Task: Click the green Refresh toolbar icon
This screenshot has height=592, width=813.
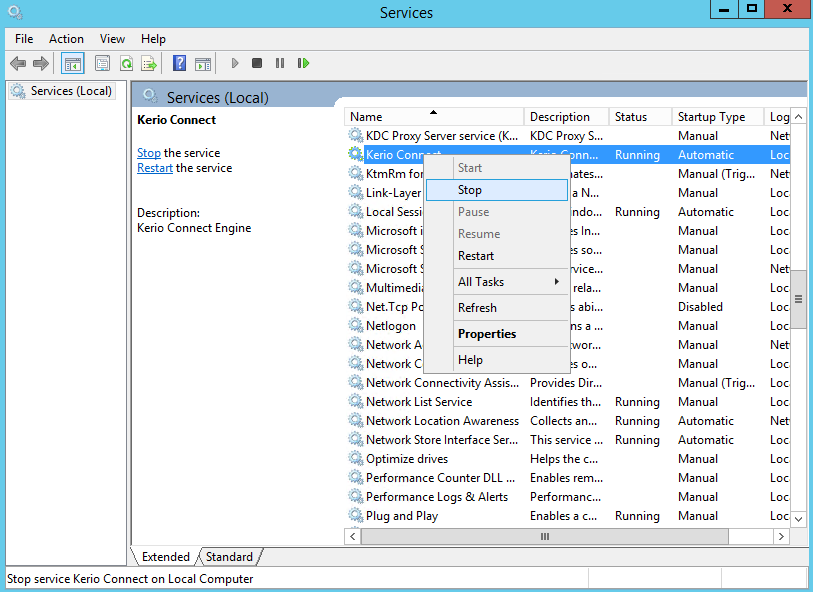Action: (126, 63)
